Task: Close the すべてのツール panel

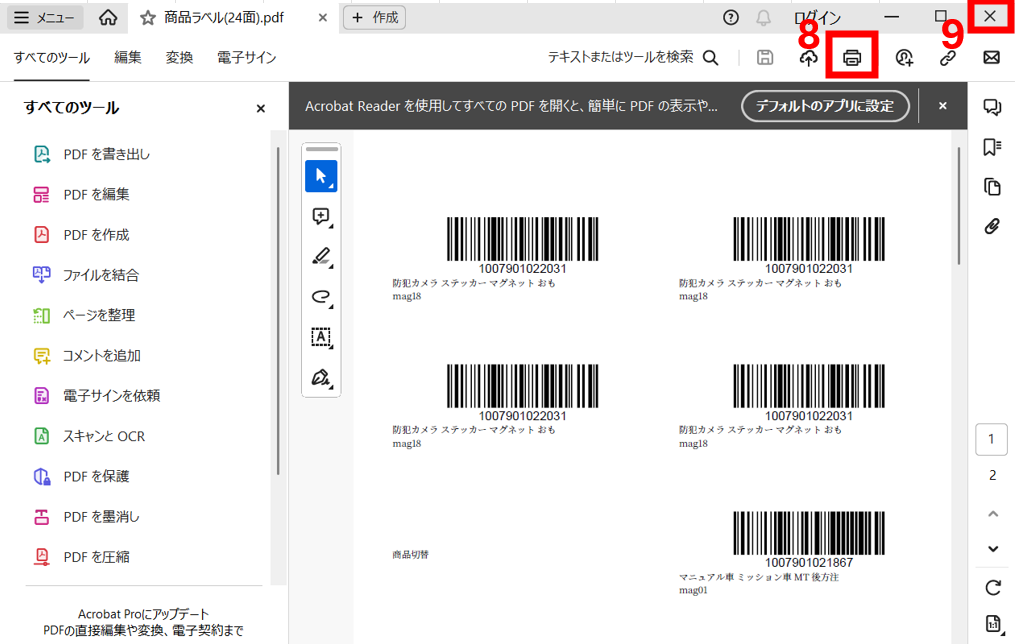Action: [x=260, y=108]
